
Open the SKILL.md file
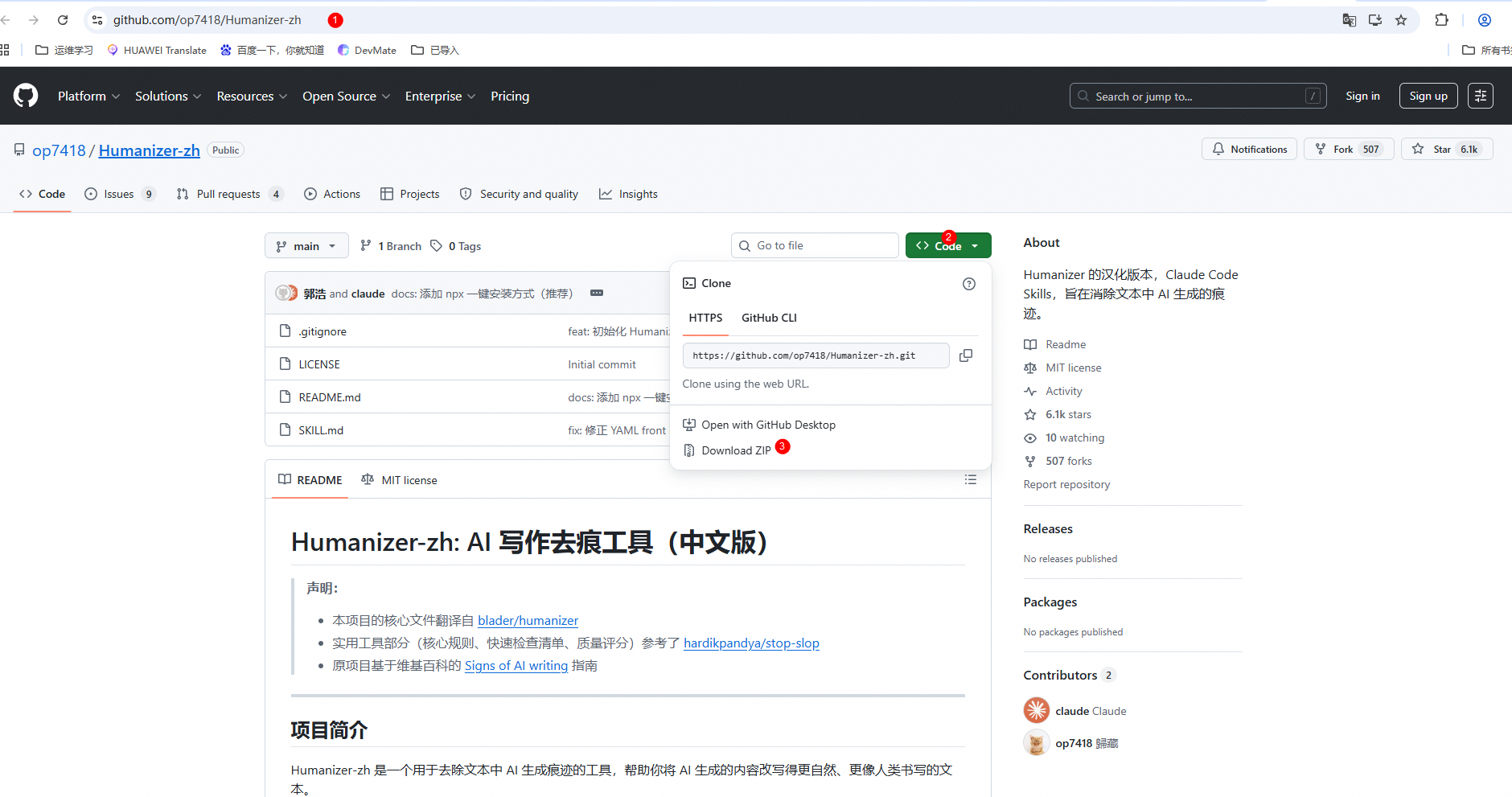point(321,430)
